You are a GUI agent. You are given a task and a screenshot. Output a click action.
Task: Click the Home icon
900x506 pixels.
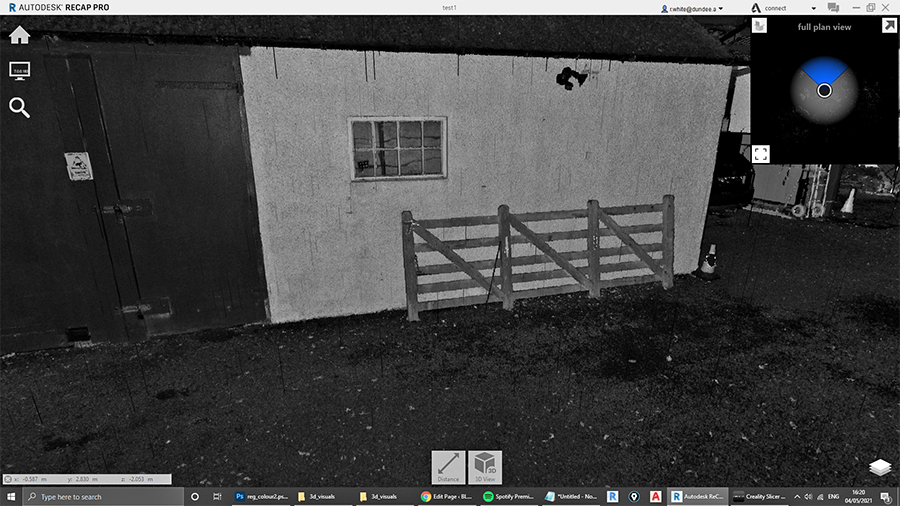click(19, 36)
